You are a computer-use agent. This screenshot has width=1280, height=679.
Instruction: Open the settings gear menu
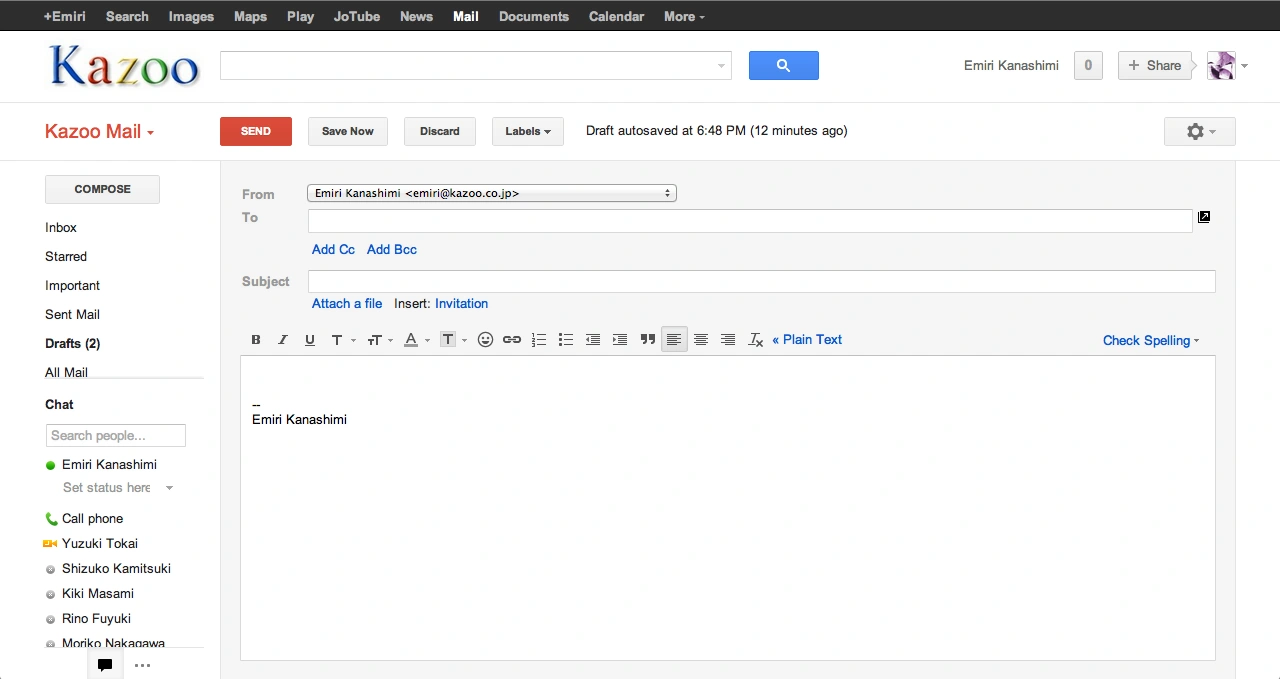click(x=1200, y=131)
